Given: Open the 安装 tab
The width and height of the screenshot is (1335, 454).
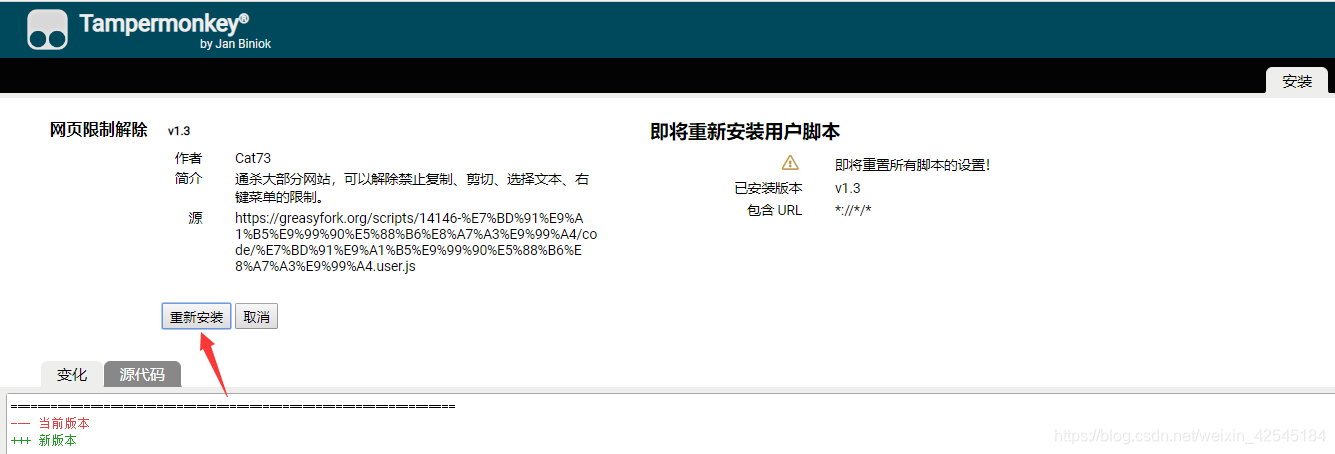Looking at the screenshot, I should 1297,81.
